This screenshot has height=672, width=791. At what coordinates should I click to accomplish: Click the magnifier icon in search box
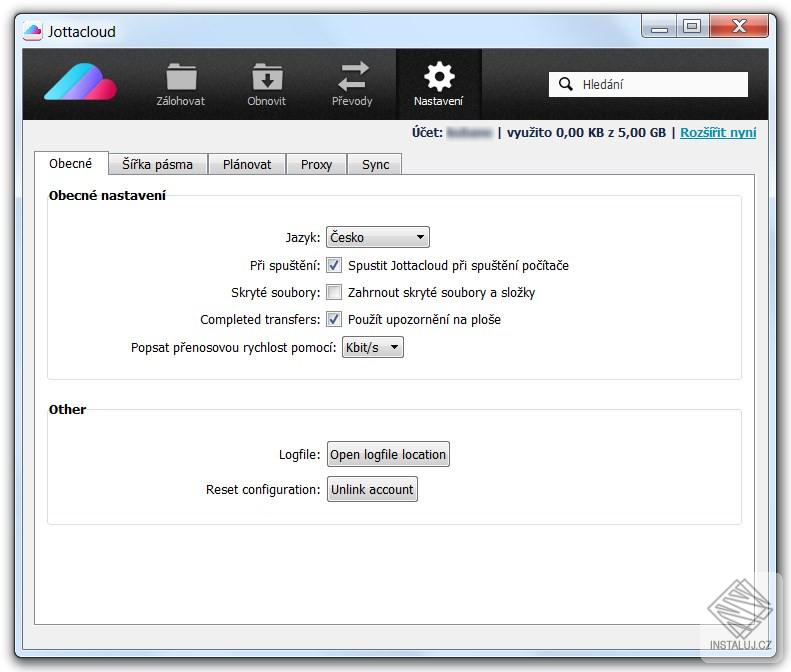coord(566,84)
